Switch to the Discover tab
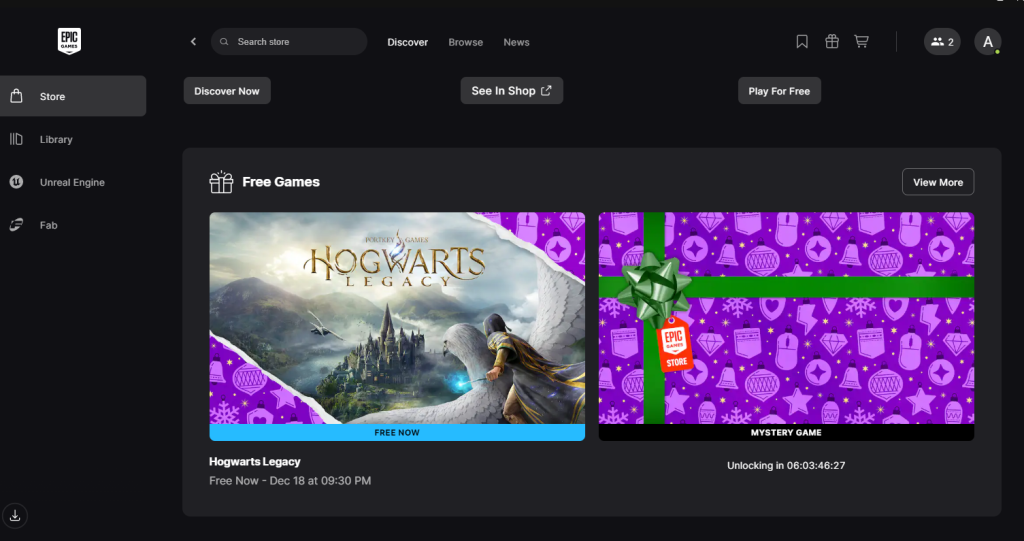Image resolution: width=1024 pixels, height=541 pixels. [x=408, y=42]
